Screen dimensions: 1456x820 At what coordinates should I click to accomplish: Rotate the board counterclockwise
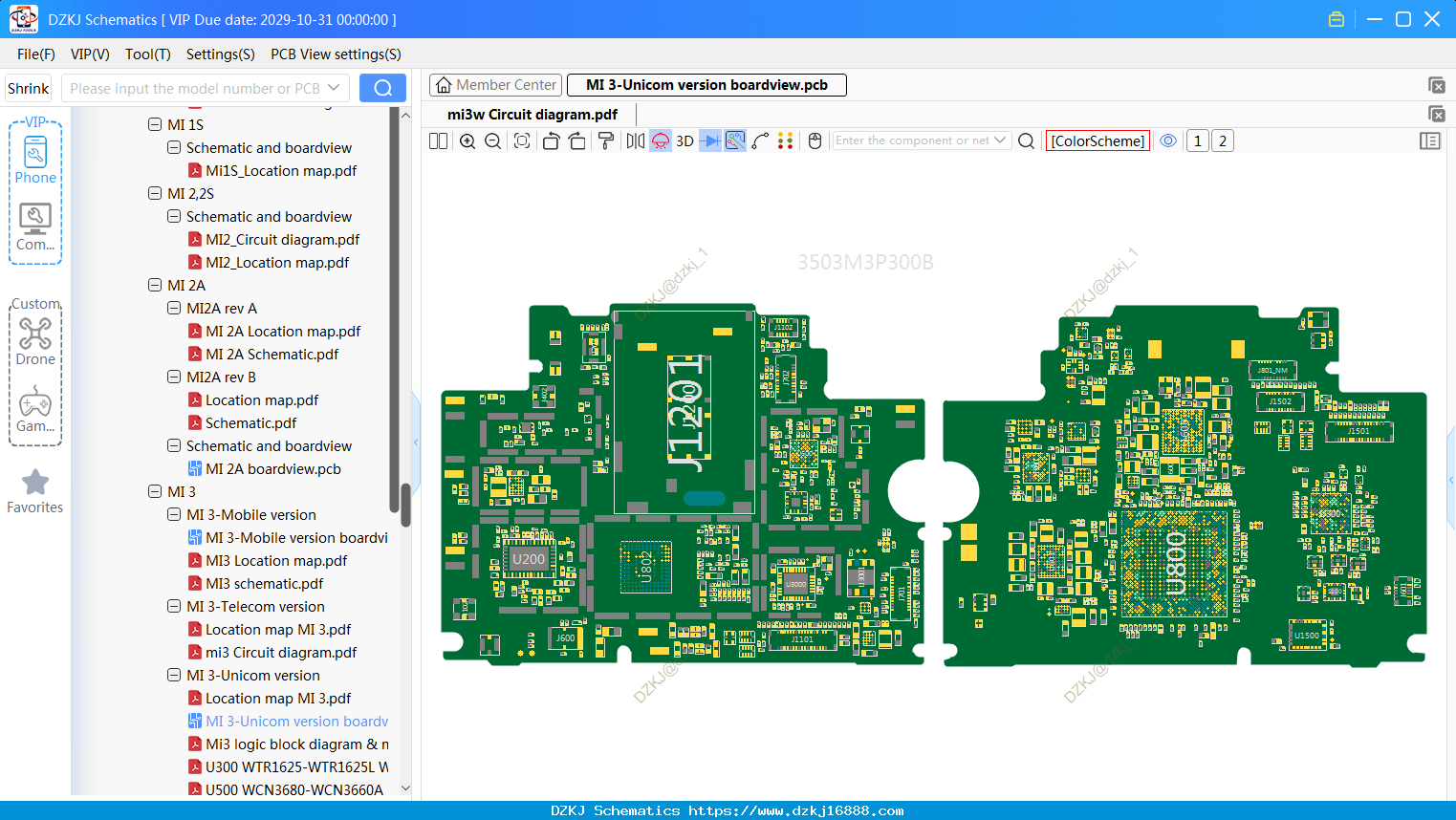coord(551,140)
